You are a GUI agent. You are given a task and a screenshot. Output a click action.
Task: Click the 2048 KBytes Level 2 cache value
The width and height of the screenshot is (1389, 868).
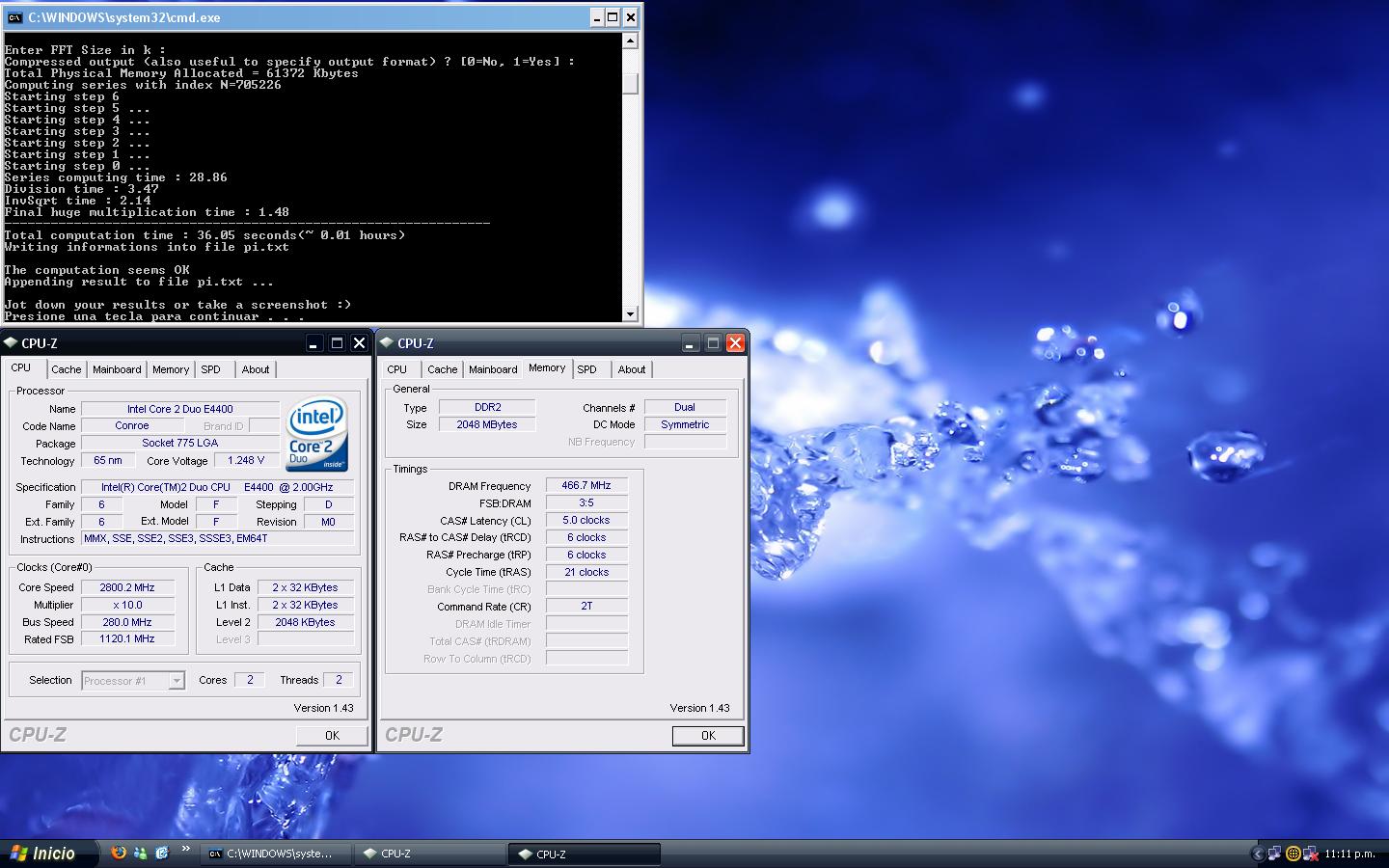pyautogui.click(x=305, y=622)
